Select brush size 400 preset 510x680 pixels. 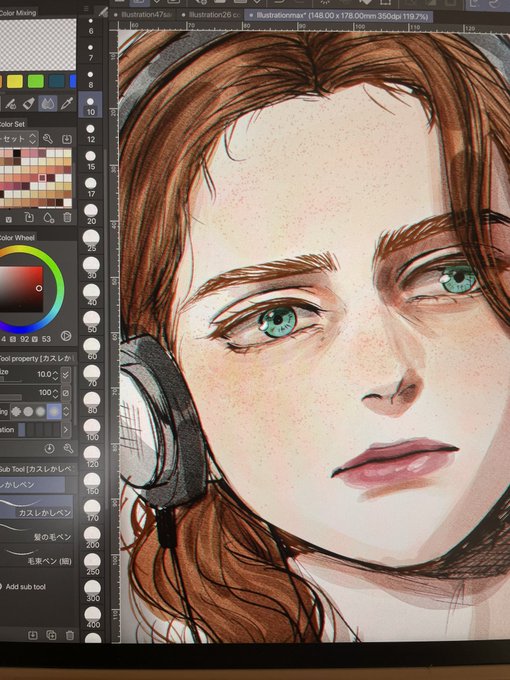click(92, 618)
